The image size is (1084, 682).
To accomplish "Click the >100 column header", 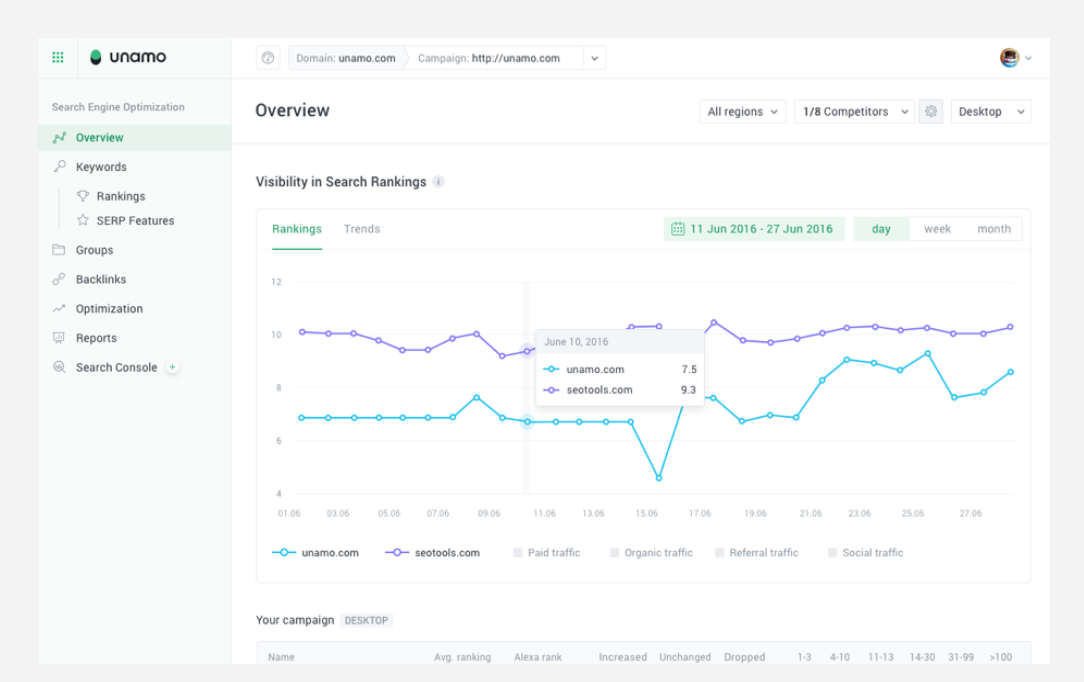I will click(1001, 657).
